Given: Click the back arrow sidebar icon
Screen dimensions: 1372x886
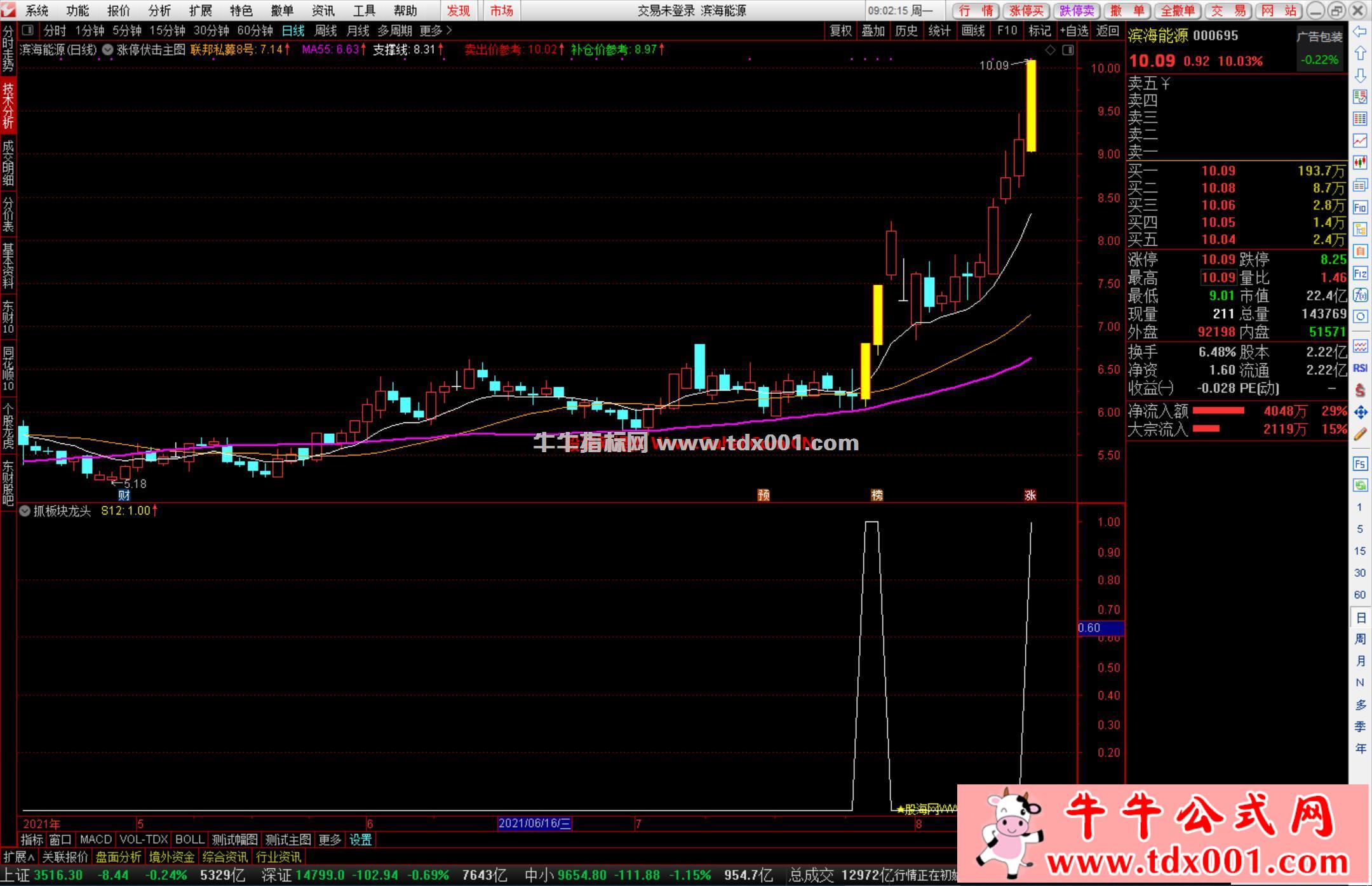Looking at the screenshot, I should [1360, 32].
